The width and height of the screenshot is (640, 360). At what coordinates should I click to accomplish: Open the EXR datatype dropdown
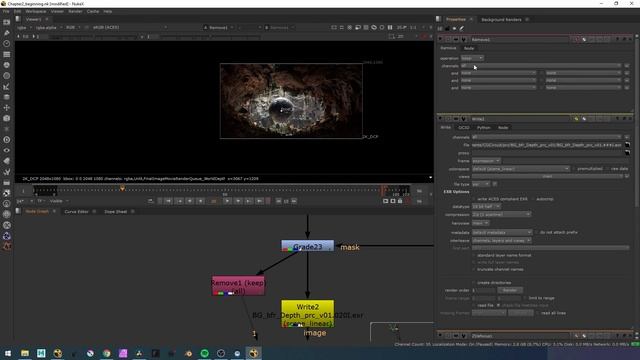(x=486, y=207)
